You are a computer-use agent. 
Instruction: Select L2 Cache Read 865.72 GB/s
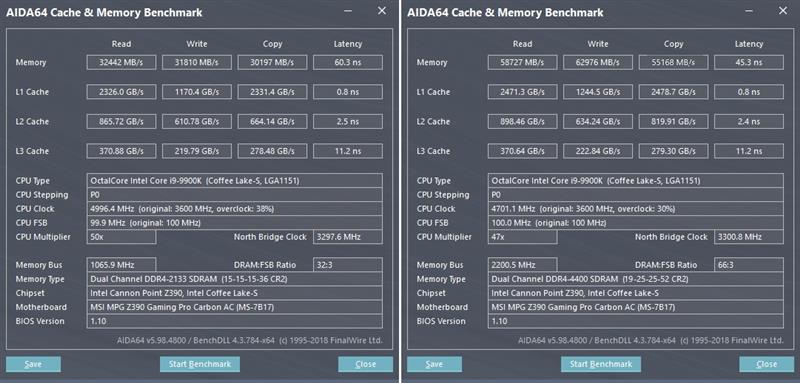[121, 121]
